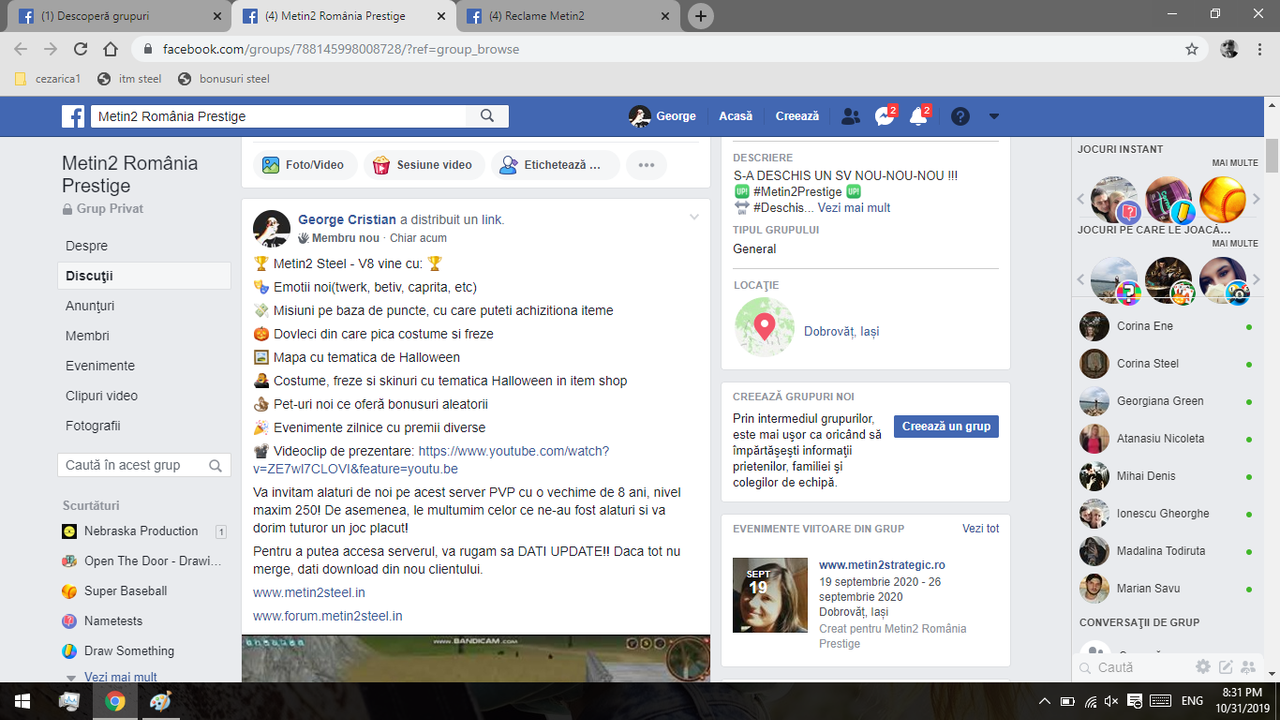Image resolution: width=1280 pixels, height=720 pixels.
Task: Open the Messenger messages icon
Action: (x=884, y=116)
